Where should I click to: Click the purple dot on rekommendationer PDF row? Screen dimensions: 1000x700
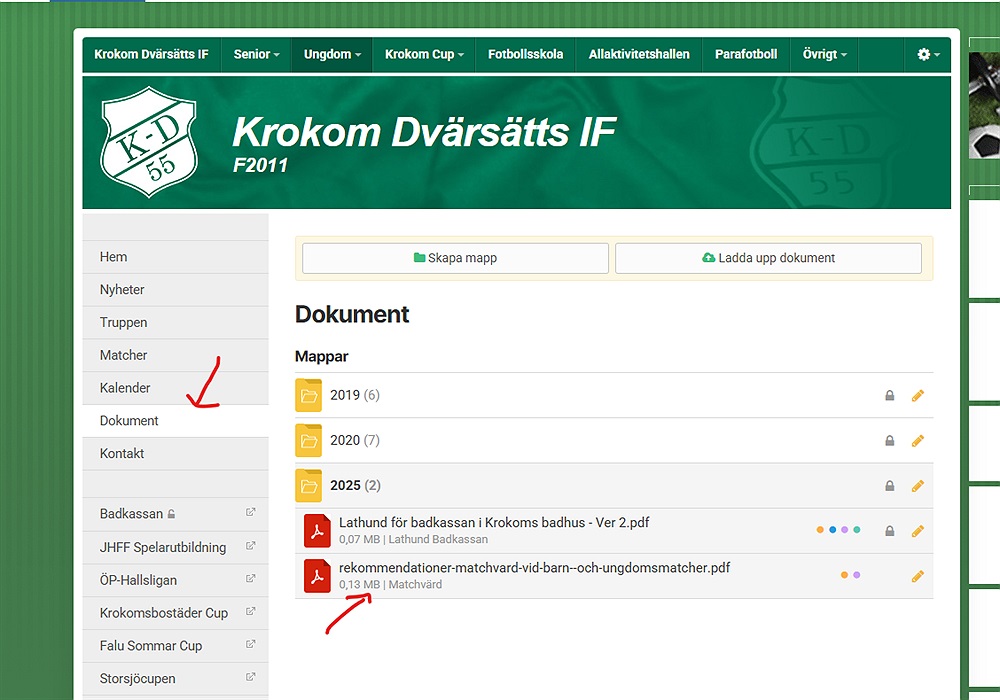click(857, 575)
